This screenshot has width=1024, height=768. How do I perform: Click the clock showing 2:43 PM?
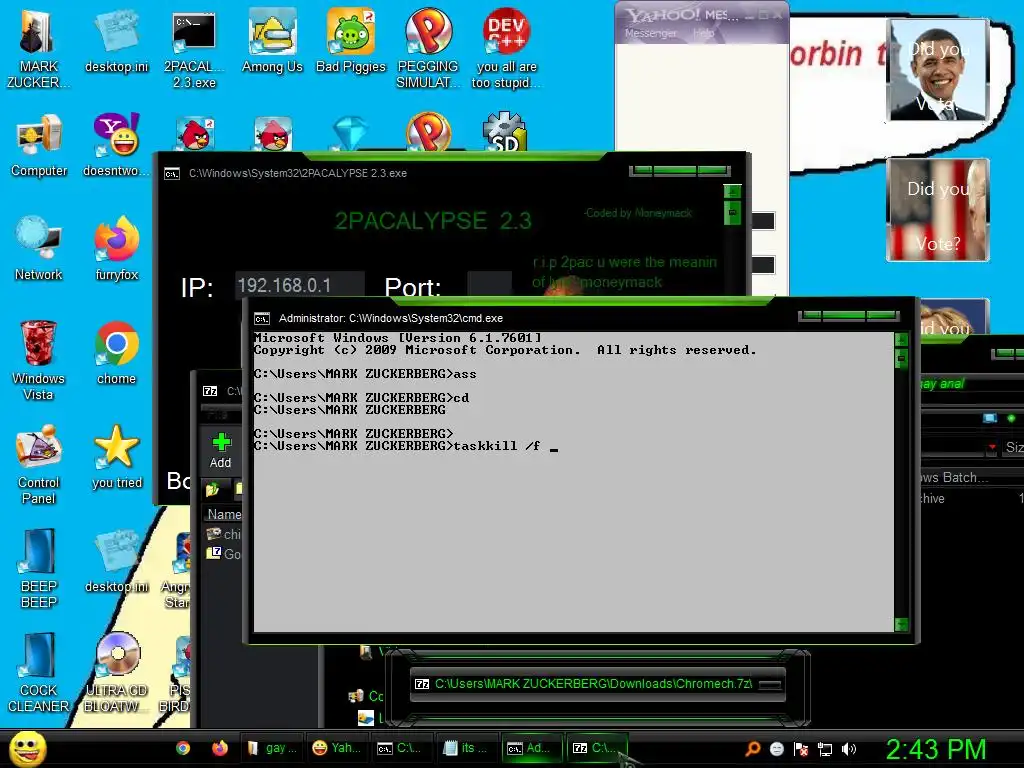(x=936, y=749)
